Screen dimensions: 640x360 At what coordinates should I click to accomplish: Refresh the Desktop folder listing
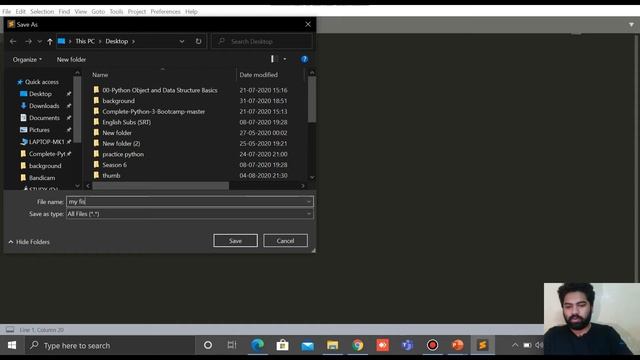click(x=198, y=41)
